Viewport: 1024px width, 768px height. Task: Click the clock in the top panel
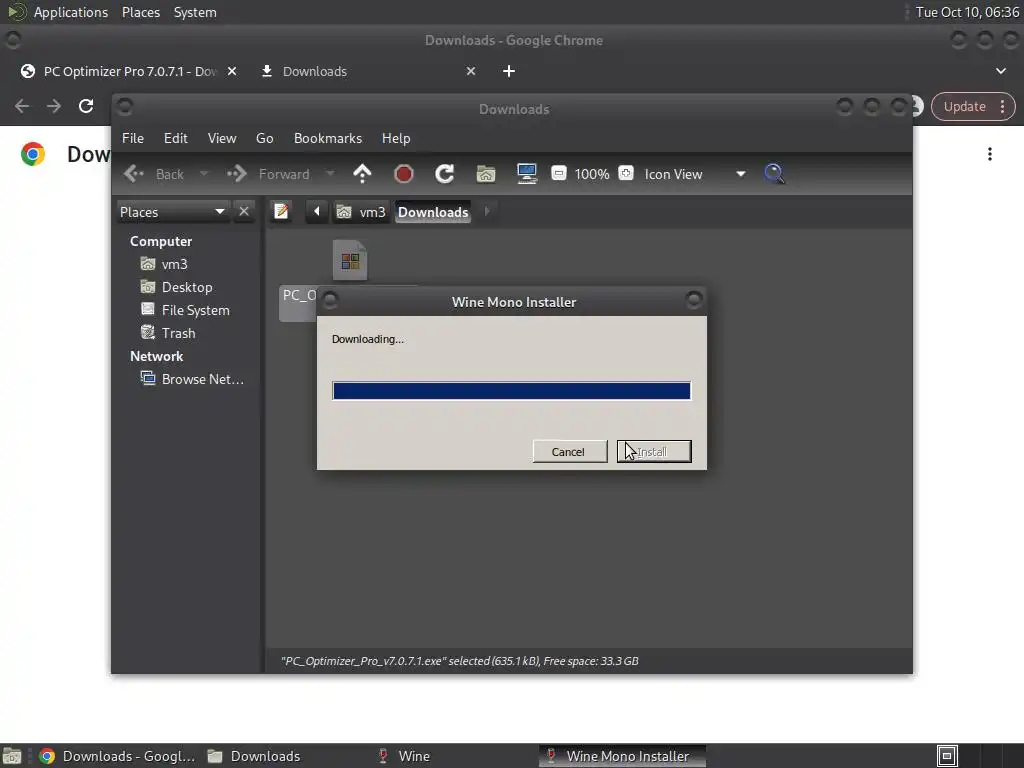point(967,12)
